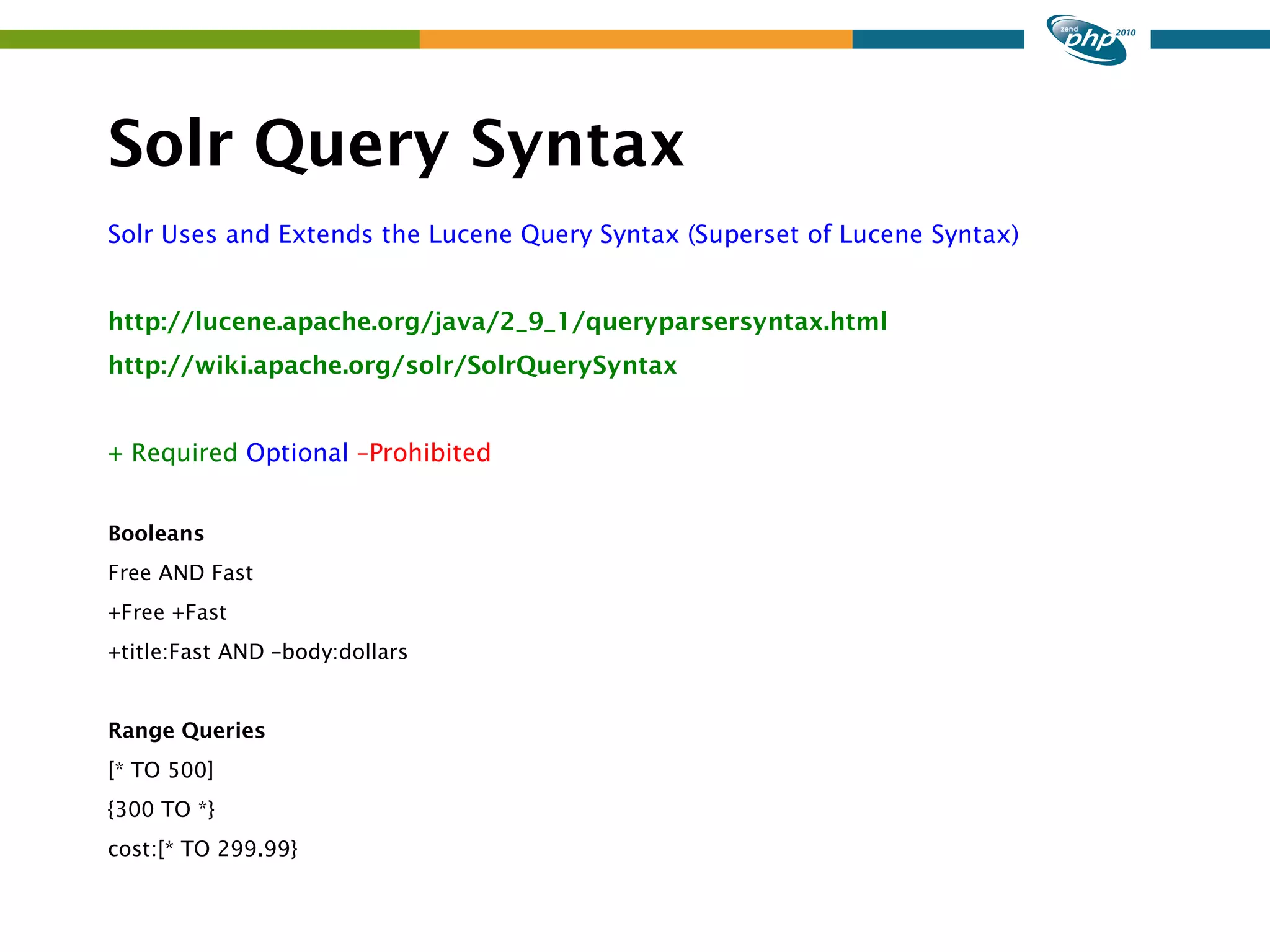
Task: Click the 'Booleans' heading
Action: click(x=156, y=534)
